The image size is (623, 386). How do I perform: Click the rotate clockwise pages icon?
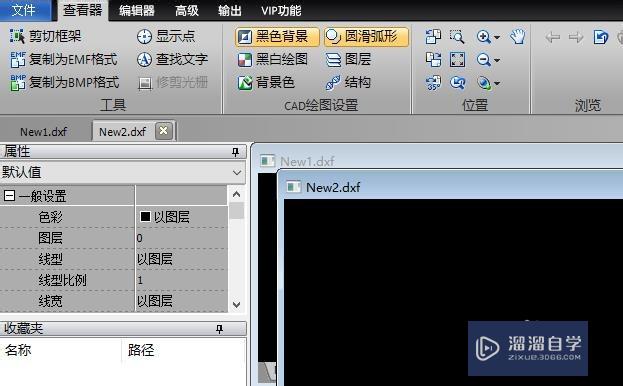(433, 60)
